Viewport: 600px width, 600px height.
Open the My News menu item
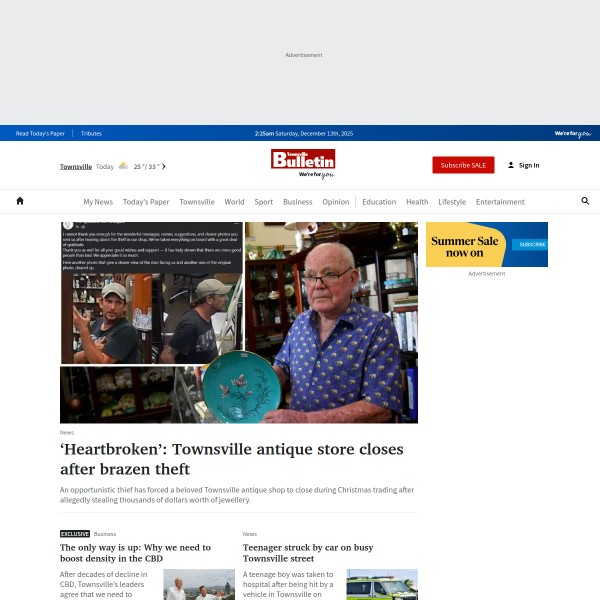pos(98,202)
